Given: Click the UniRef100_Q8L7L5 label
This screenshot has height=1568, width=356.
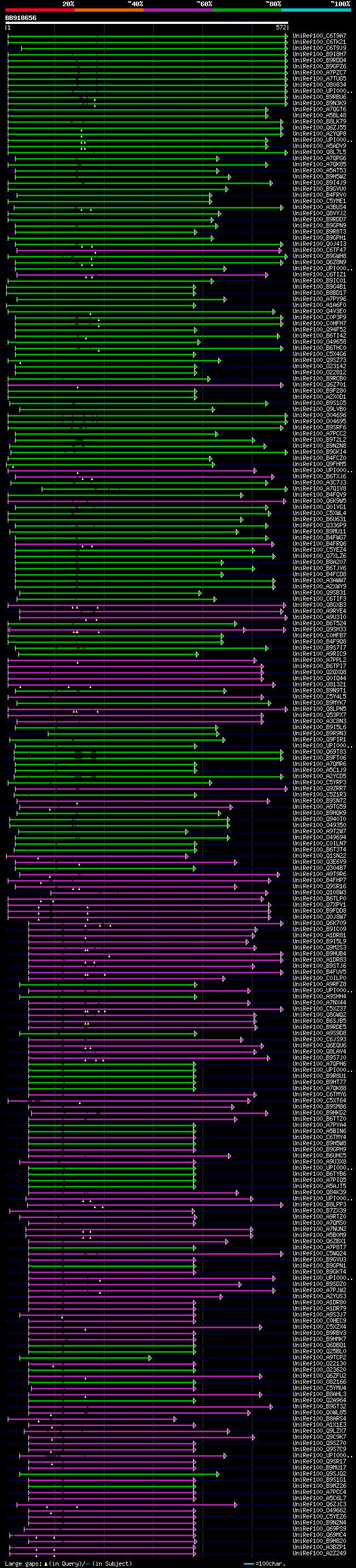Looking at the screenshot, I should (x=319, y=152).
